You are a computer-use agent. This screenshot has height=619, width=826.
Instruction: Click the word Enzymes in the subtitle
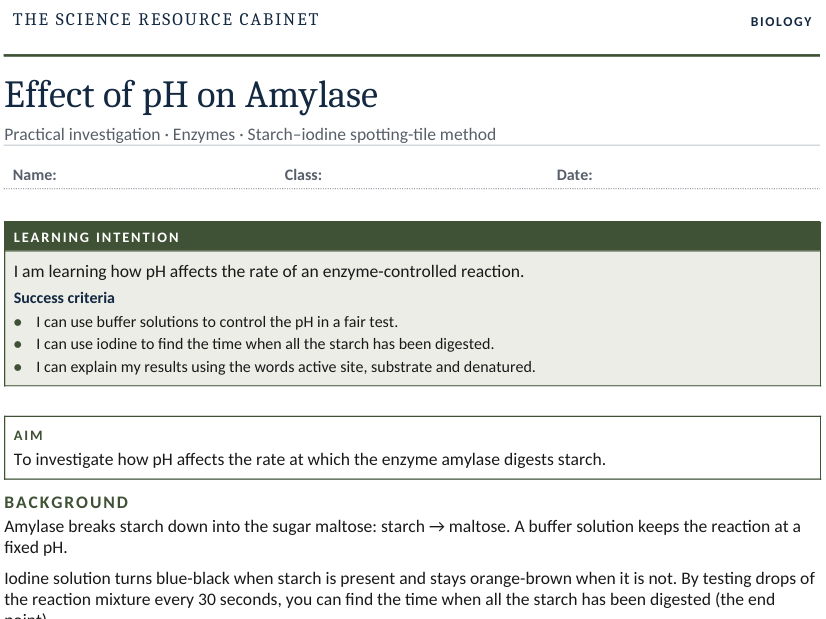click(x=203, y=135)
